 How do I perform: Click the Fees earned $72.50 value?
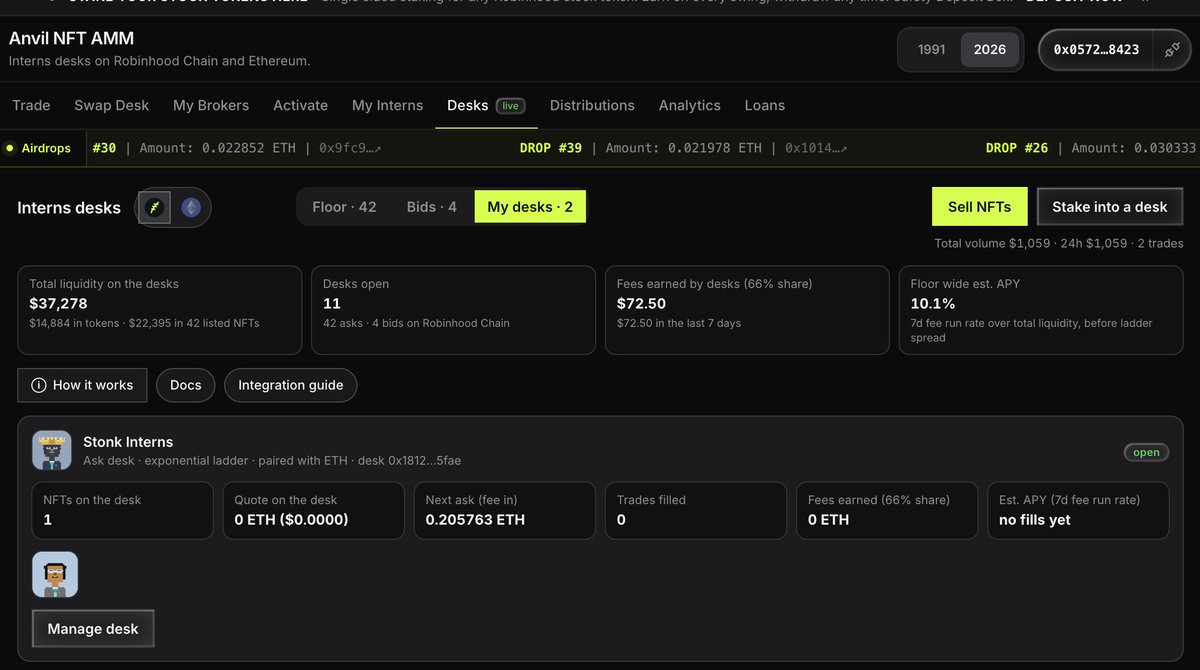tap(641, 304)
